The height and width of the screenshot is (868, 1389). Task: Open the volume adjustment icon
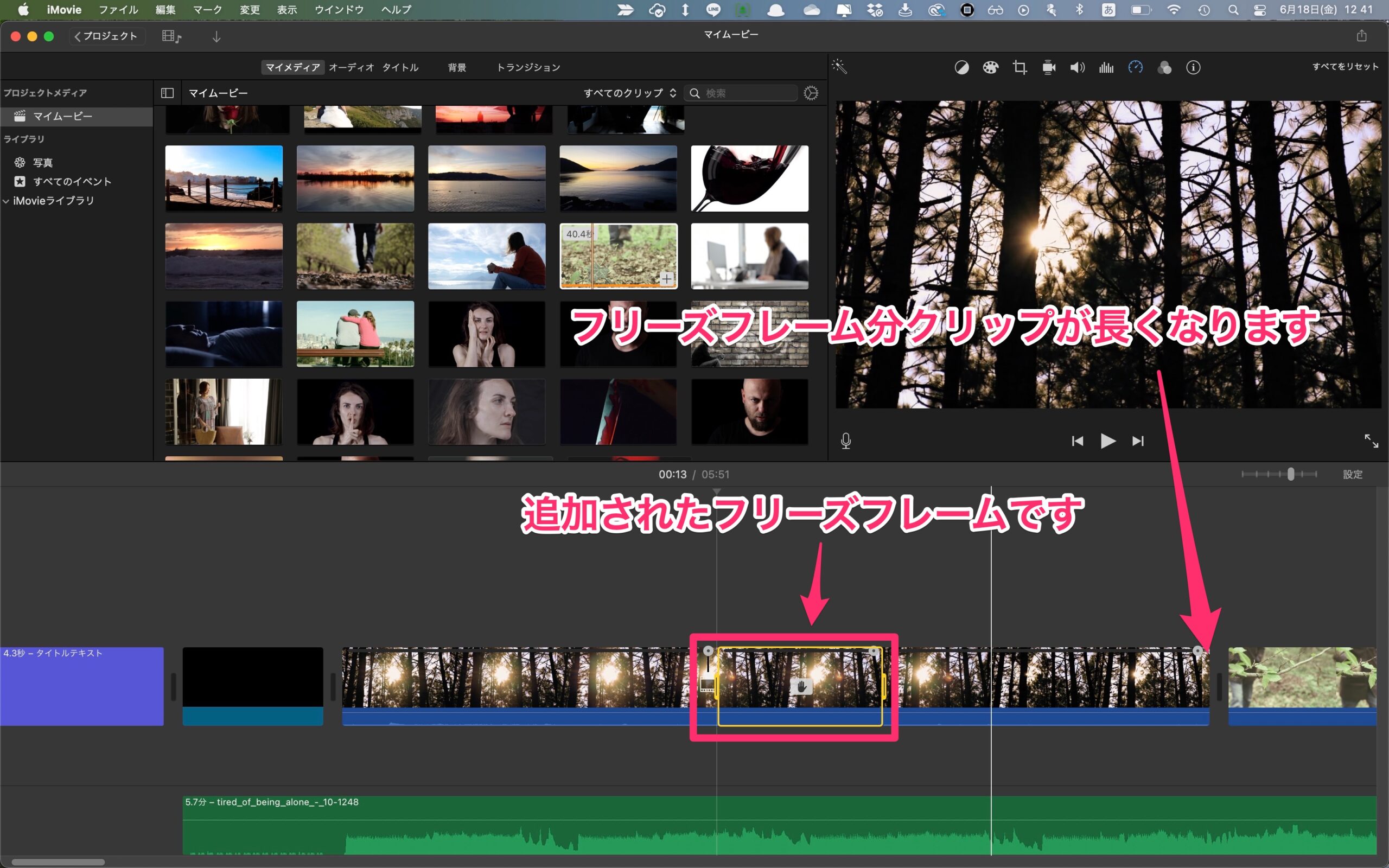pos(1078,68)
